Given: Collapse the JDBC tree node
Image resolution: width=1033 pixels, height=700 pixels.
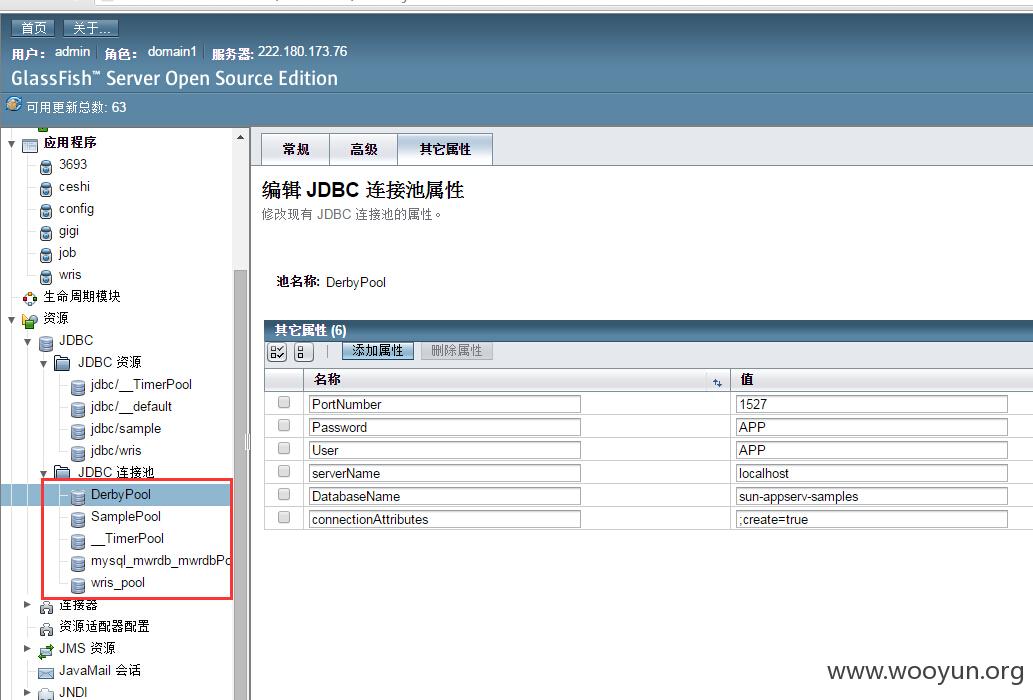Looking at the screenshot, I should 27,342.
